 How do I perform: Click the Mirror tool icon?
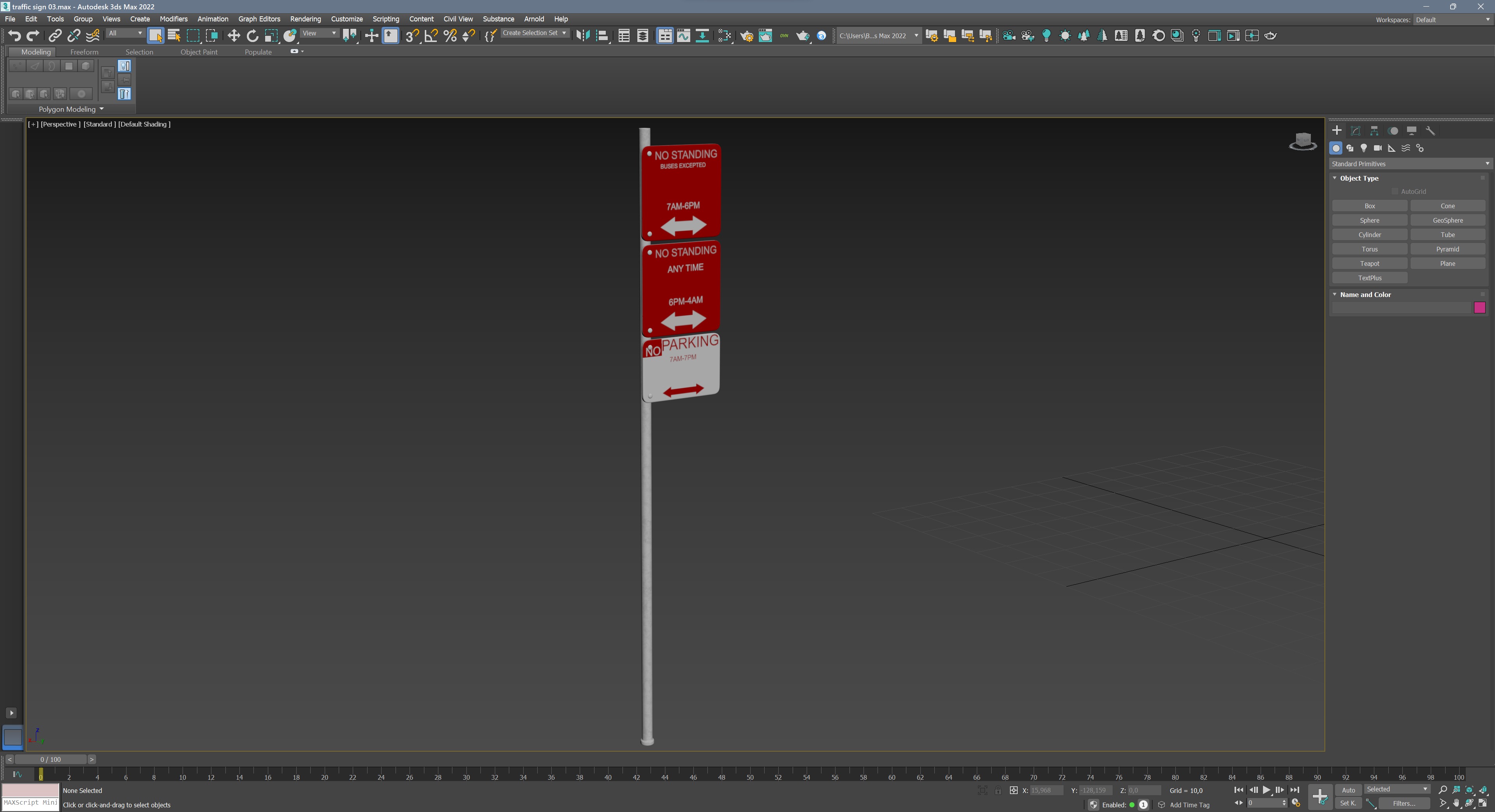pyautogui.click(x=583, y=35)
